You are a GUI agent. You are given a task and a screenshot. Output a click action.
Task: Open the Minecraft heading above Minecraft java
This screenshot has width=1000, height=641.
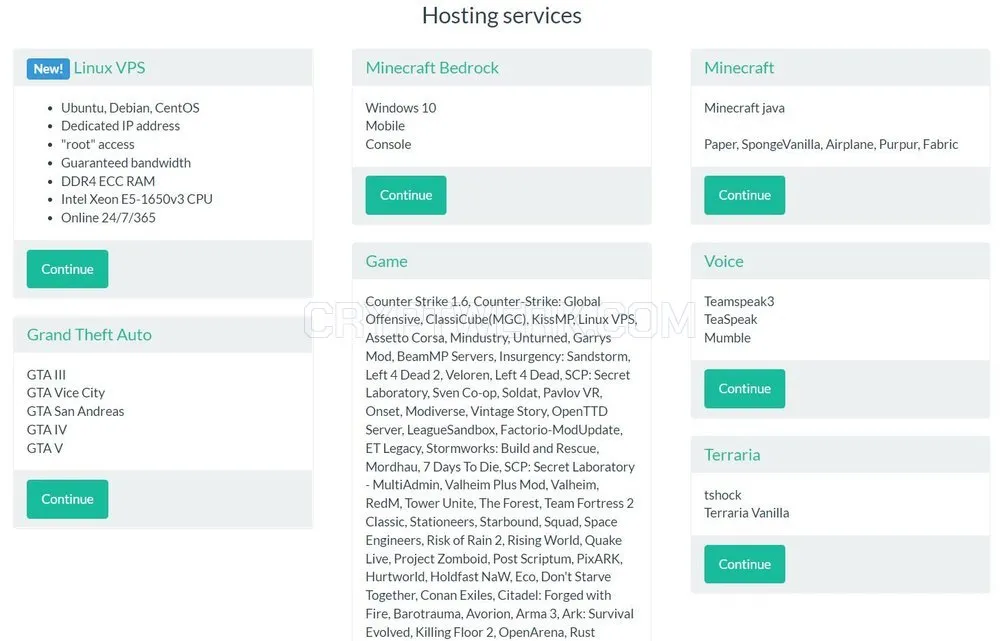[739, 68]
